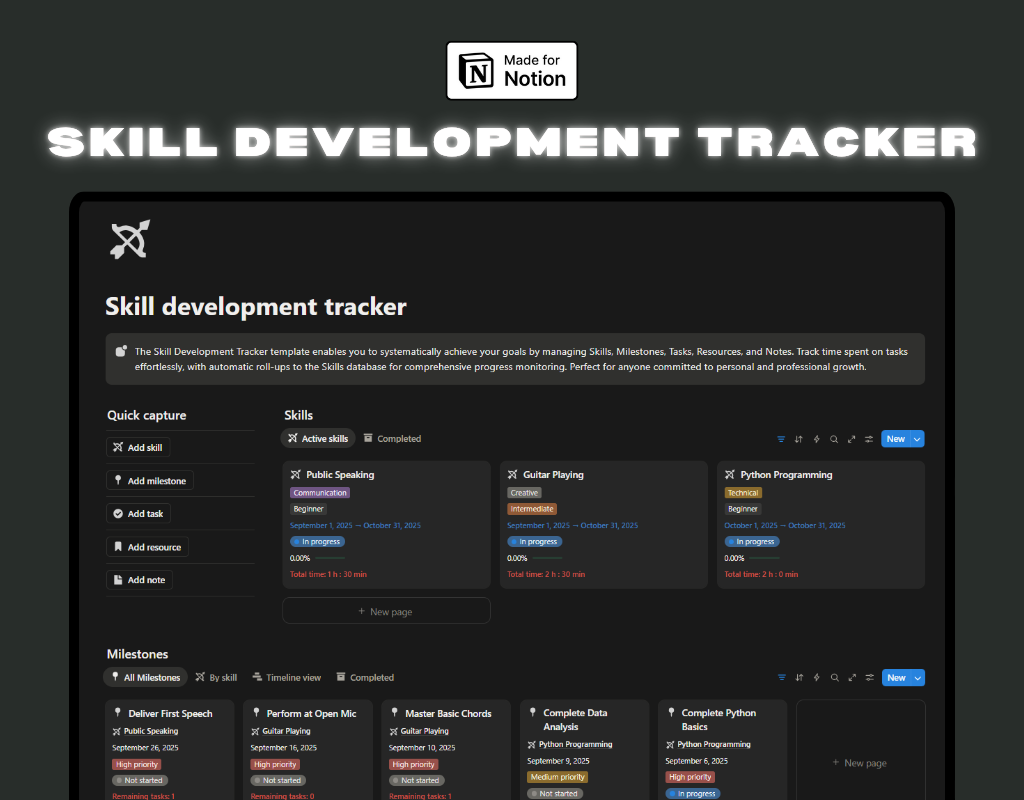The height and width of the screenshot is (800, 1024).
Task: Click Intermediate tag on Guitar Playing
Action: [532, 509]
